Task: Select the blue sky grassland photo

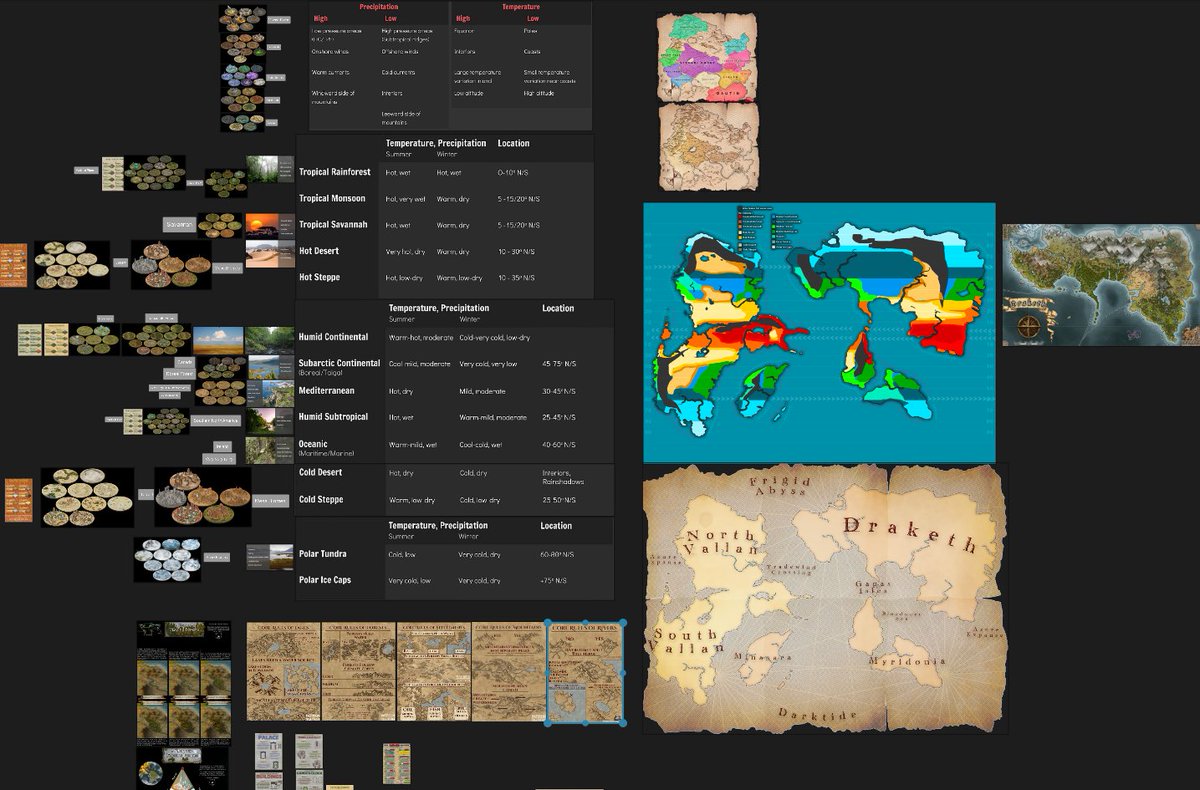Action: pyautogui.click(x=218, y=341)
